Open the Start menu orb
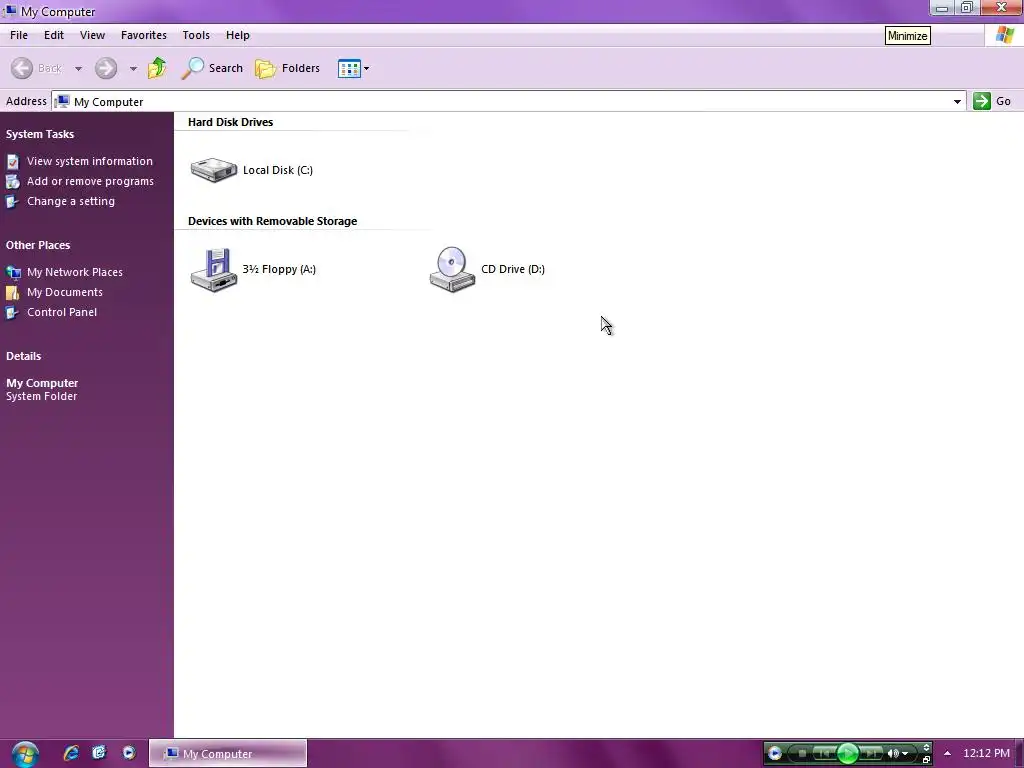The height and width of the screenshot is (768, 1024). 25,754
